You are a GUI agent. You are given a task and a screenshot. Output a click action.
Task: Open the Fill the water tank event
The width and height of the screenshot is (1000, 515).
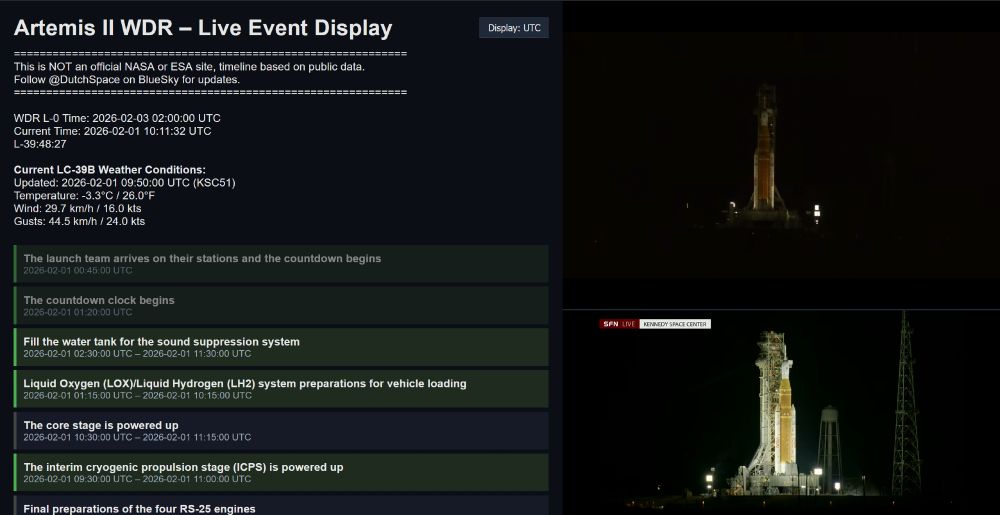coord(281,347)
